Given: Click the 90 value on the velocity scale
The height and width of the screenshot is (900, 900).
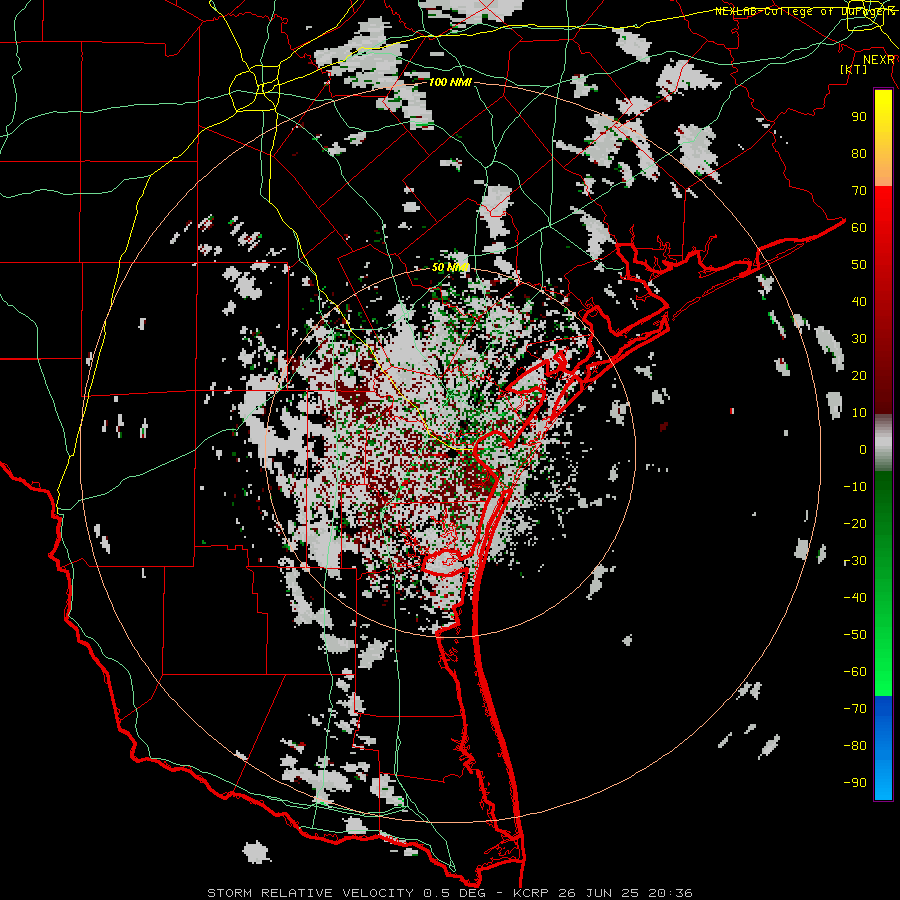Looking at the screenshot, I should pos(859,117).
